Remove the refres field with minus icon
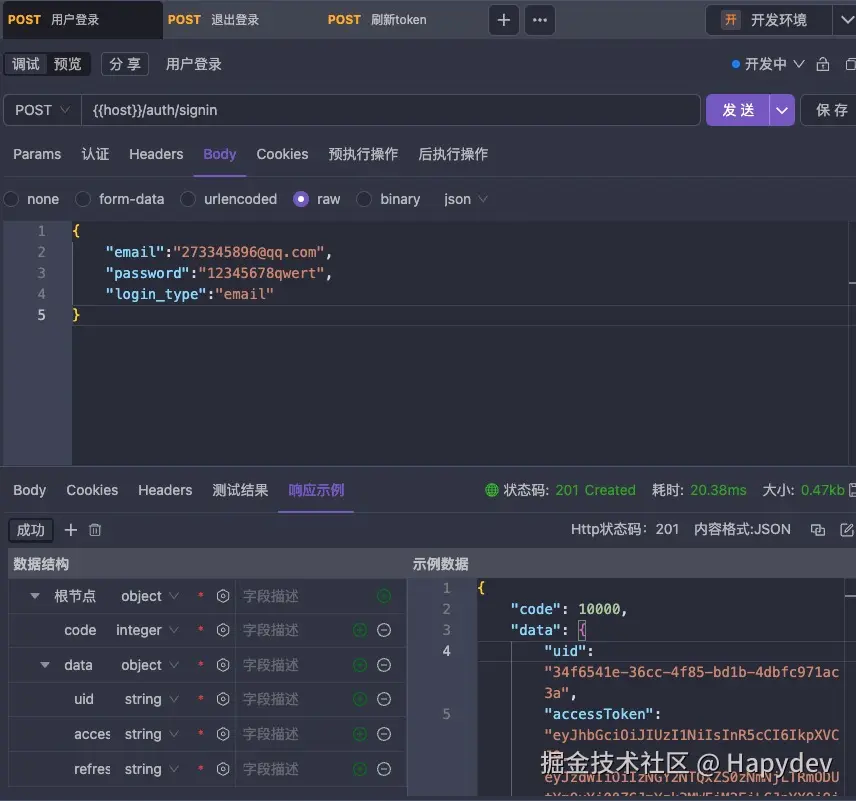Image resolution: width=856 pixels, height=801 pixels. tap(384, 769)
